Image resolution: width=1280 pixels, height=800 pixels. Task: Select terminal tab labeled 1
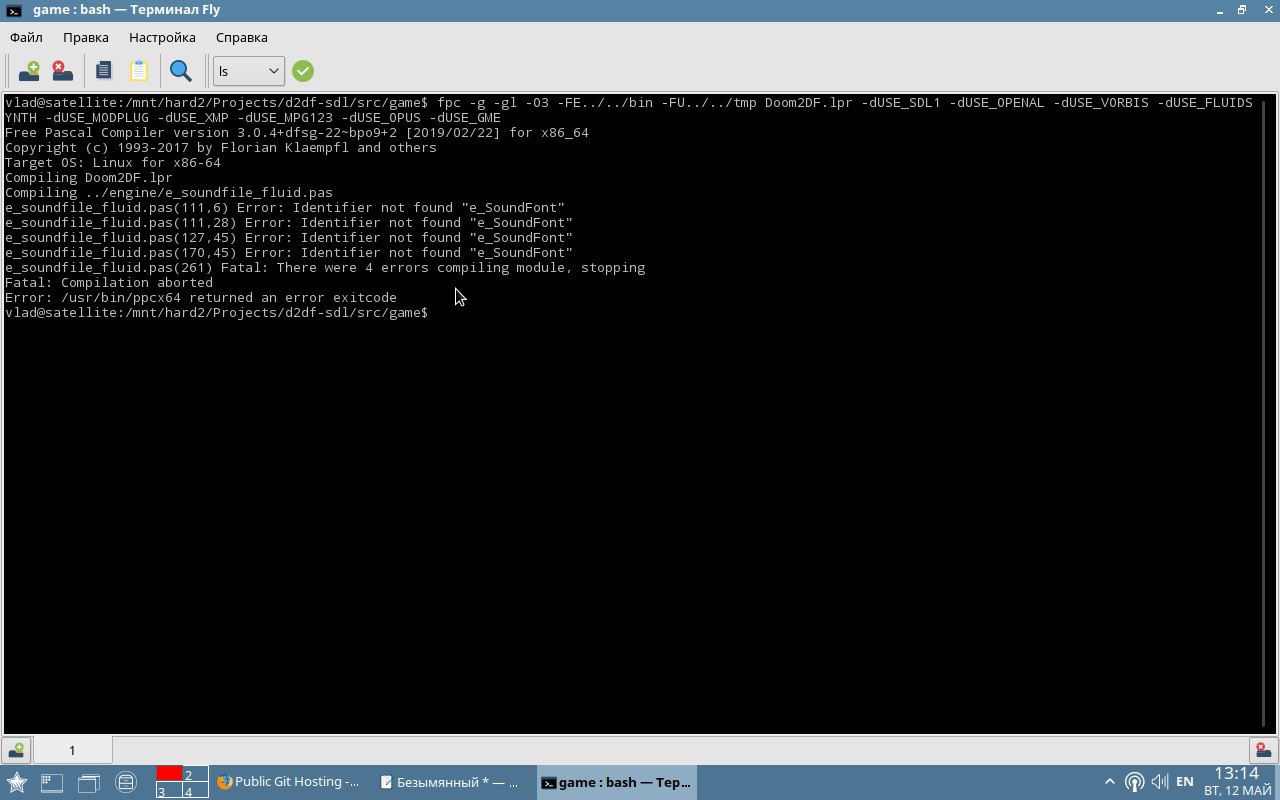[x=72, y=750]
